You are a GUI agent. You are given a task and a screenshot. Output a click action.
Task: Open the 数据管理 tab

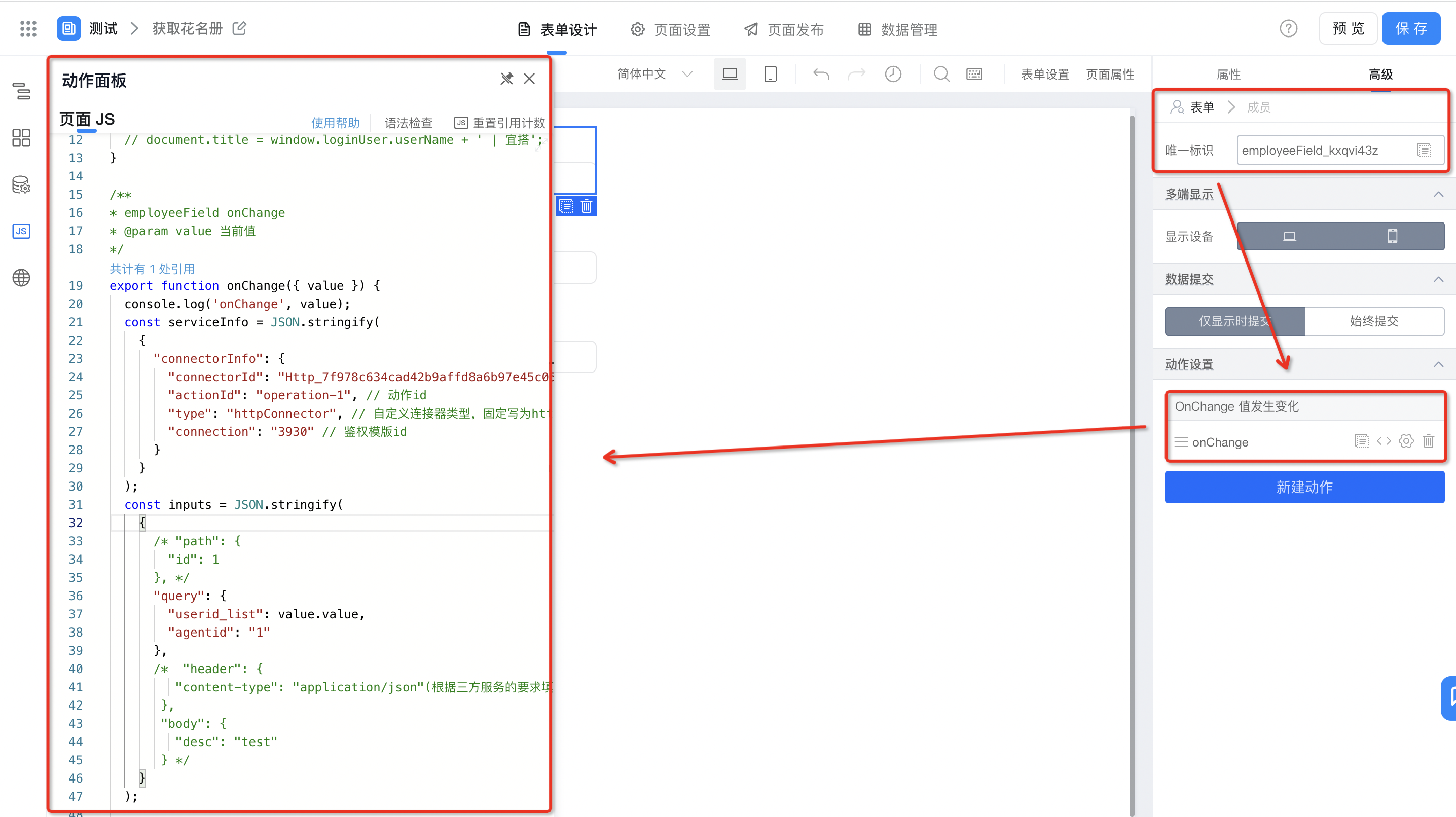[897, 29]
